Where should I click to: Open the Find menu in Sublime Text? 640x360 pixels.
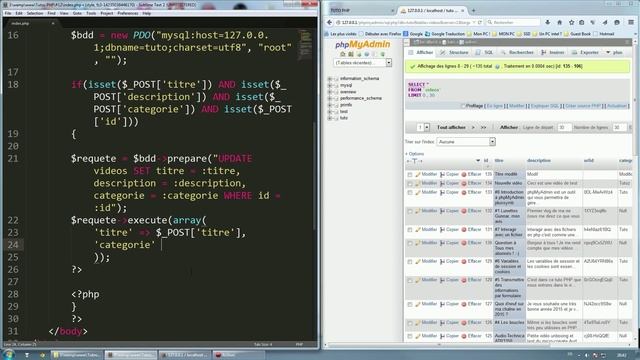click(x=51, y=13)
